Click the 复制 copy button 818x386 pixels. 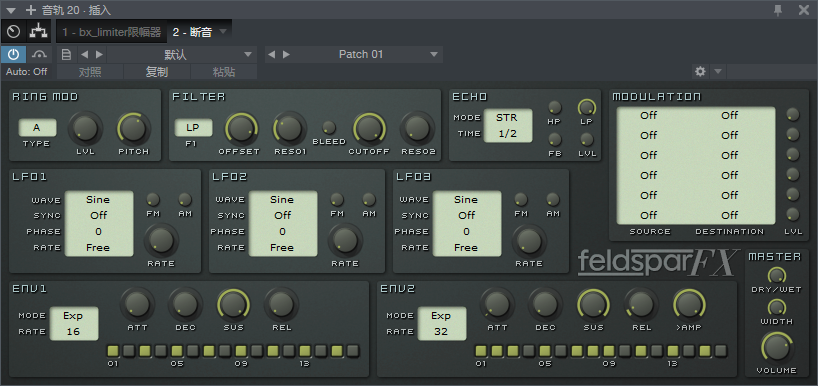tap(157, 72)
